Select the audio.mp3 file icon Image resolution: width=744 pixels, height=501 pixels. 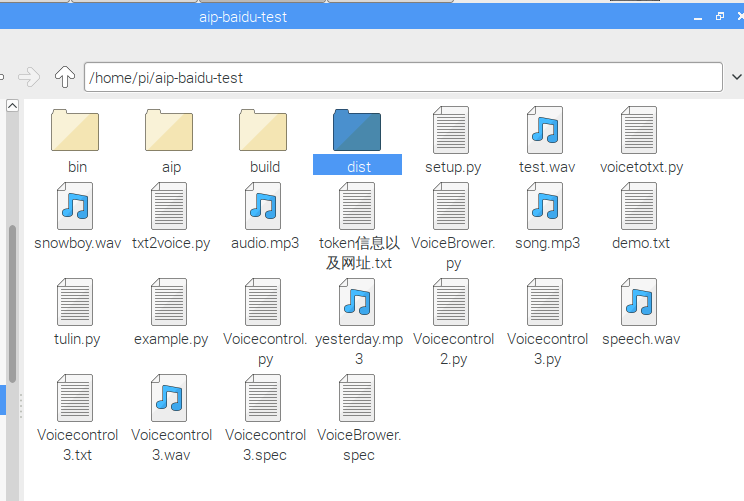263,206
